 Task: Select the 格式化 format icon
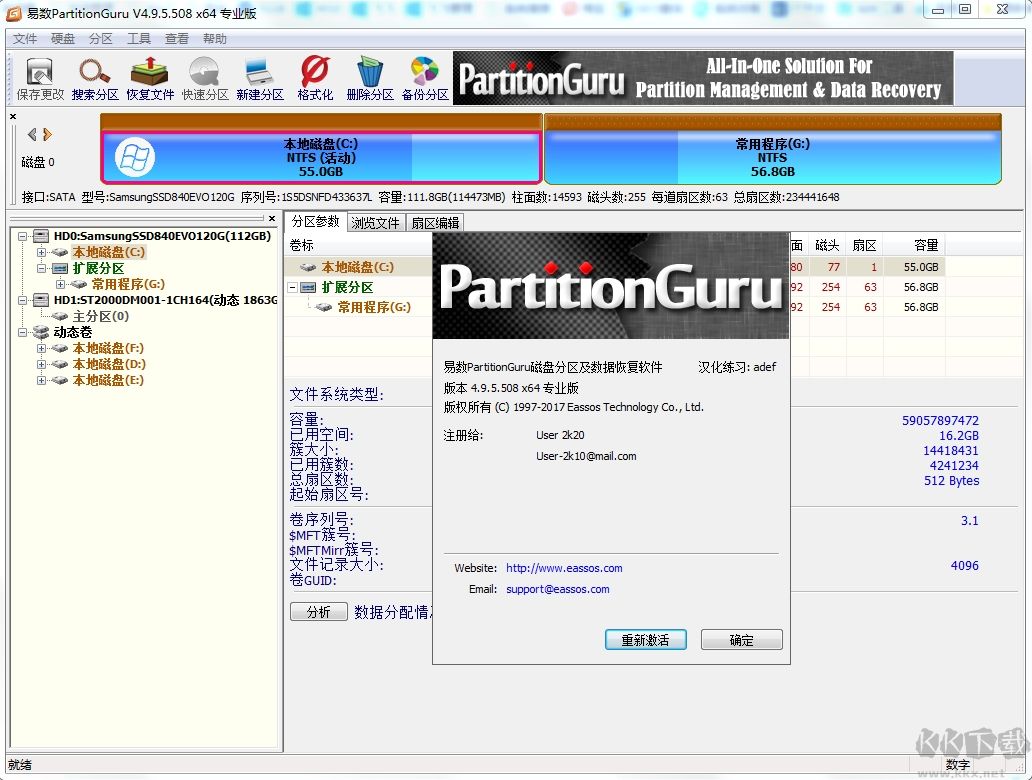coord(314,77)
